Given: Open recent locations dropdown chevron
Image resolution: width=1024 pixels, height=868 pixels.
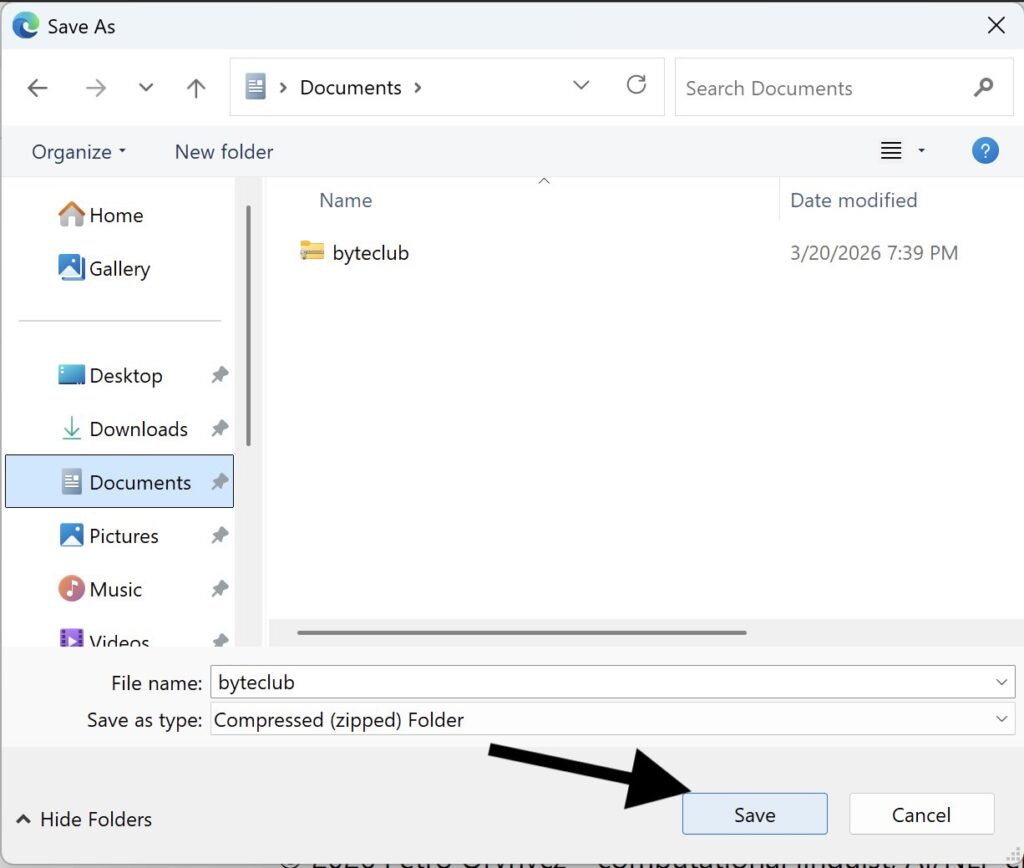Looking at the screenshot, I should pos(146,88).
